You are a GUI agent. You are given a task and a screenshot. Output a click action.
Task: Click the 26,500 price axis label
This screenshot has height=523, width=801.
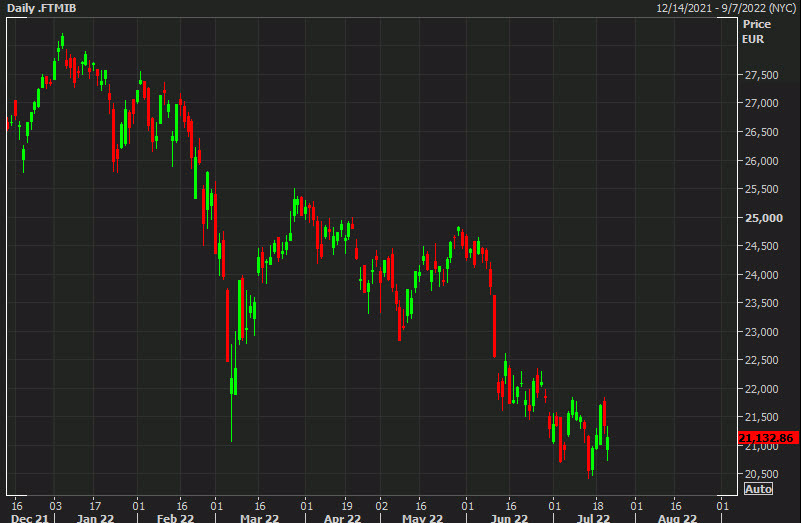click(x=761, y=132)
